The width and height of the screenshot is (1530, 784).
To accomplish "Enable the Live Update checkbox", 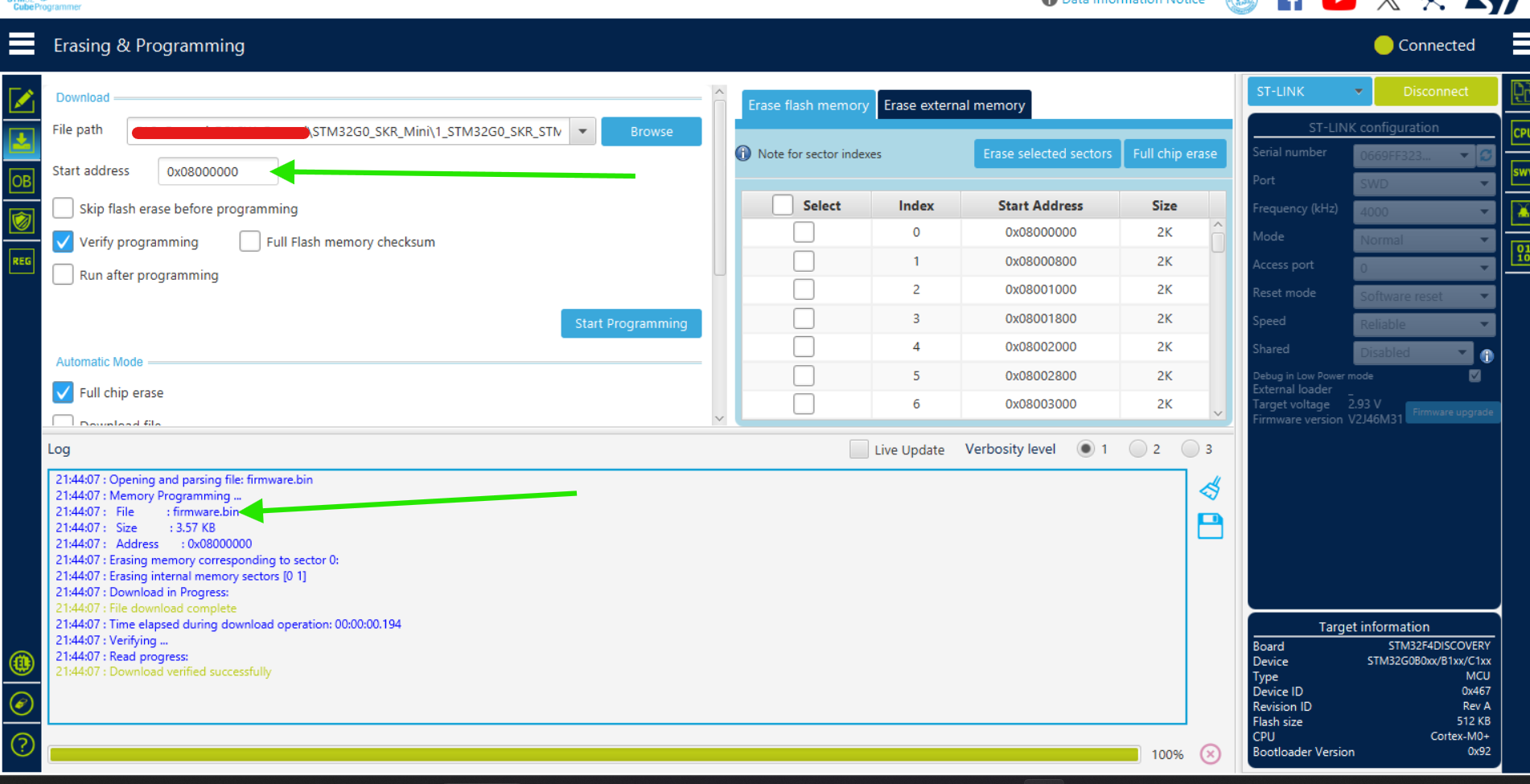I will (x=859, y=449).
